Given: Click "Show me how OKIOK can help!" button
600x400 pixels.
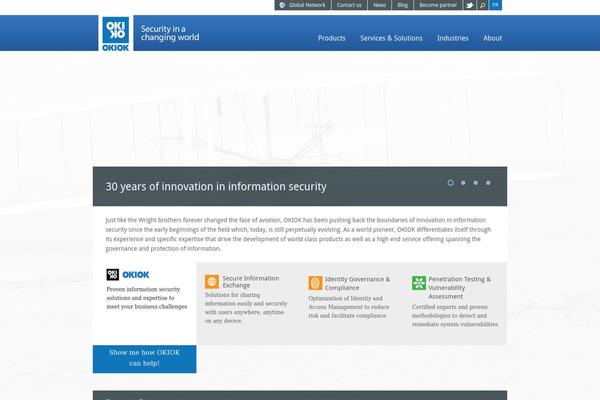Looking at the screenshot, I should pyautogui.click(x=145, y=358).
